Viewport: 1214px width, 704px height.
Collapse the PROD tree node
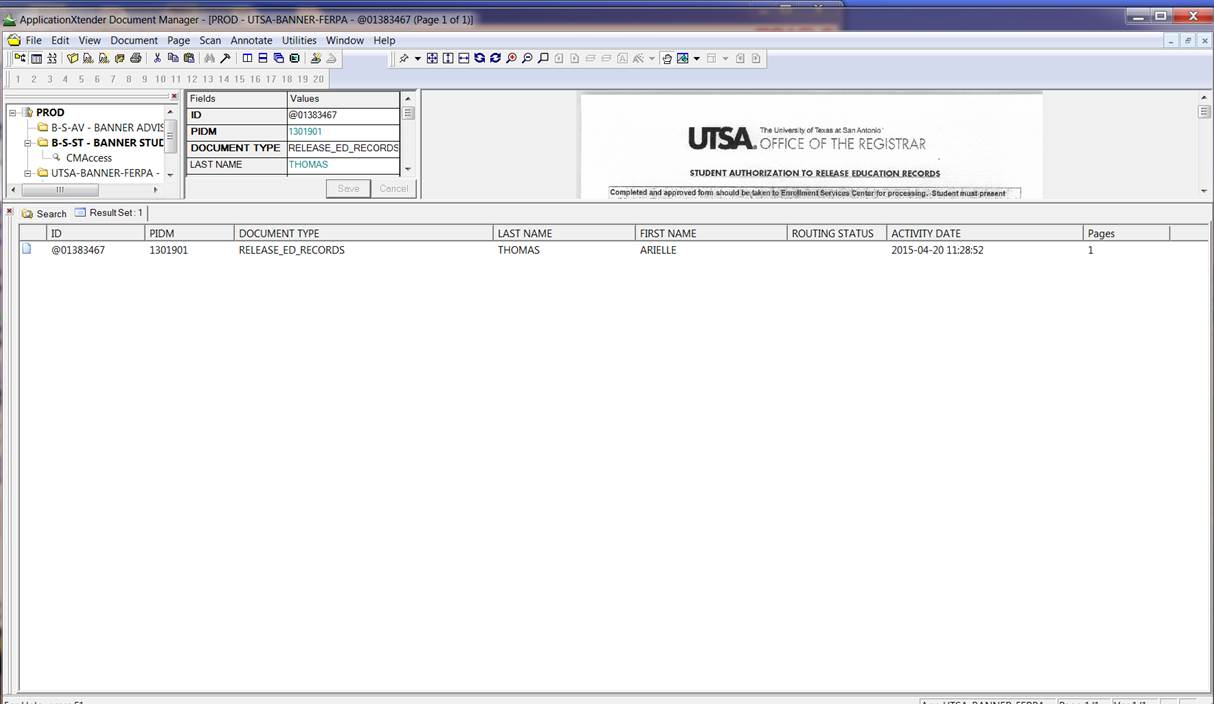coord(13,113)
